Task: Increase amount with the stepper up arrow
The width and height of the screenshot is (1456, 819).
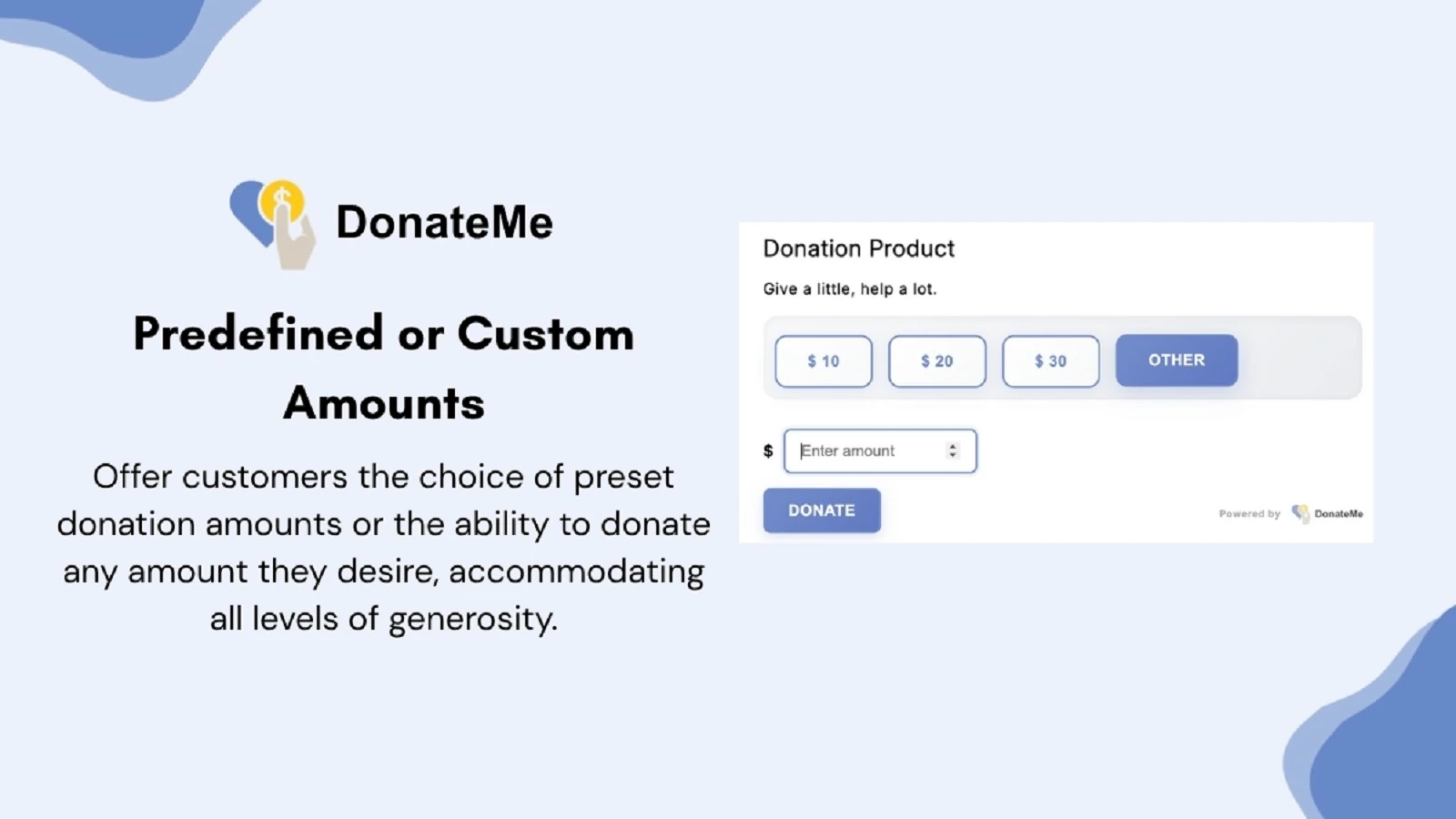Action: tap(953, 447)
